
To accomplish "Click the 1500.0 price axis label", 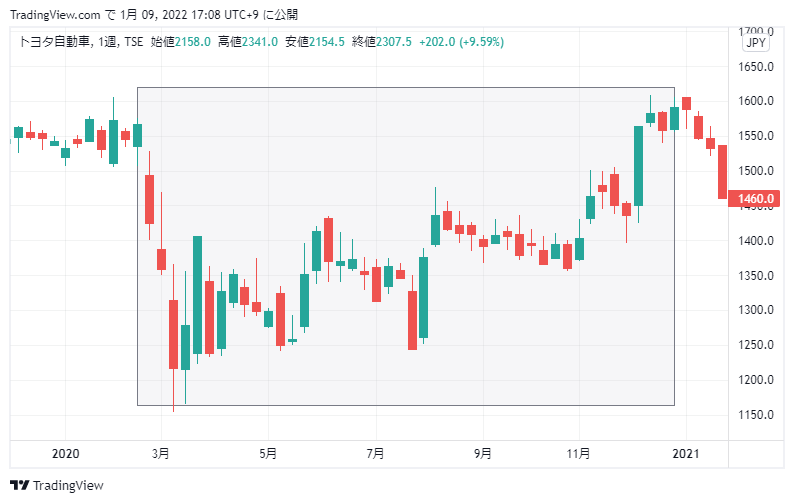I will (x=756, y=171).
